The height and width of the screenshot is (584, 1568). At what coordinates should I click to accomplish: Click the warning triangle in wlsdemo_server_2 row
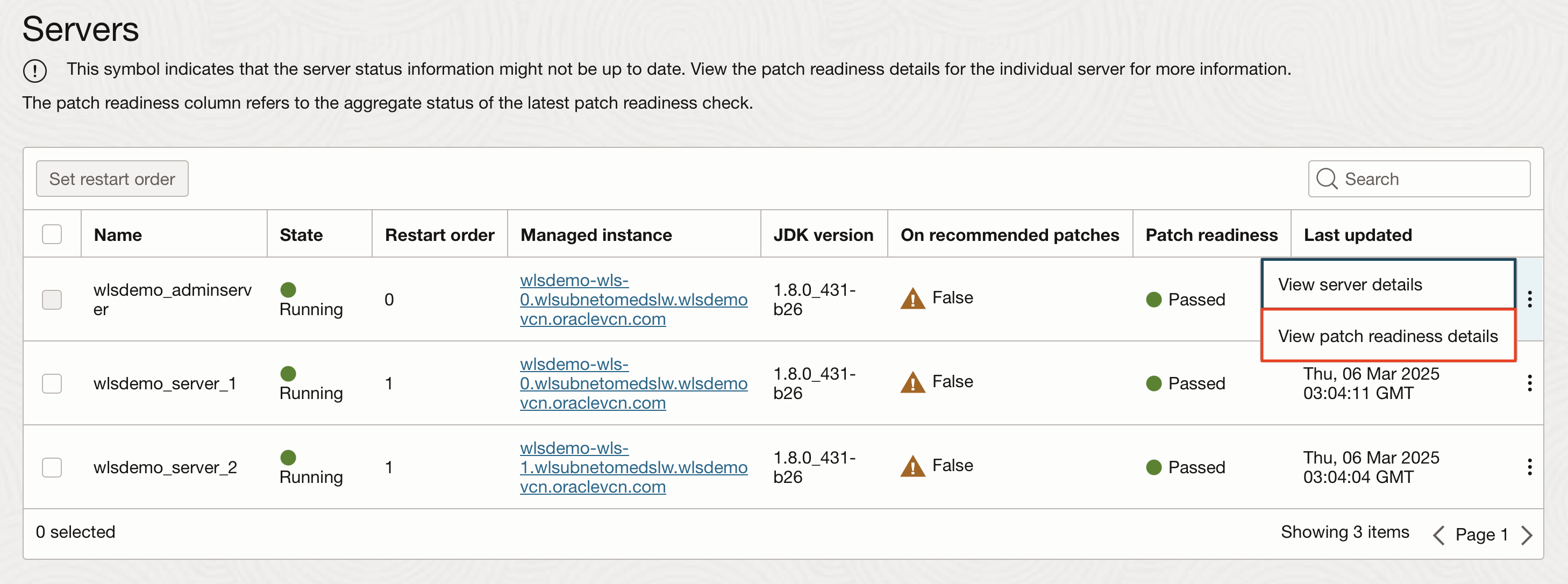pyautogui.click(x=913, y=465)
